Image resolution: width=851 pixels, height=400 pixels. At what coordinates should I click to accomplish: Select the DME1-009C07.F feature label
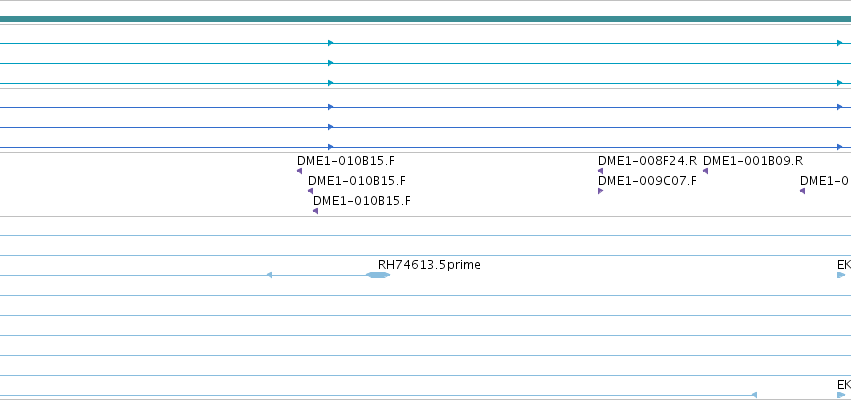(647, 181)
